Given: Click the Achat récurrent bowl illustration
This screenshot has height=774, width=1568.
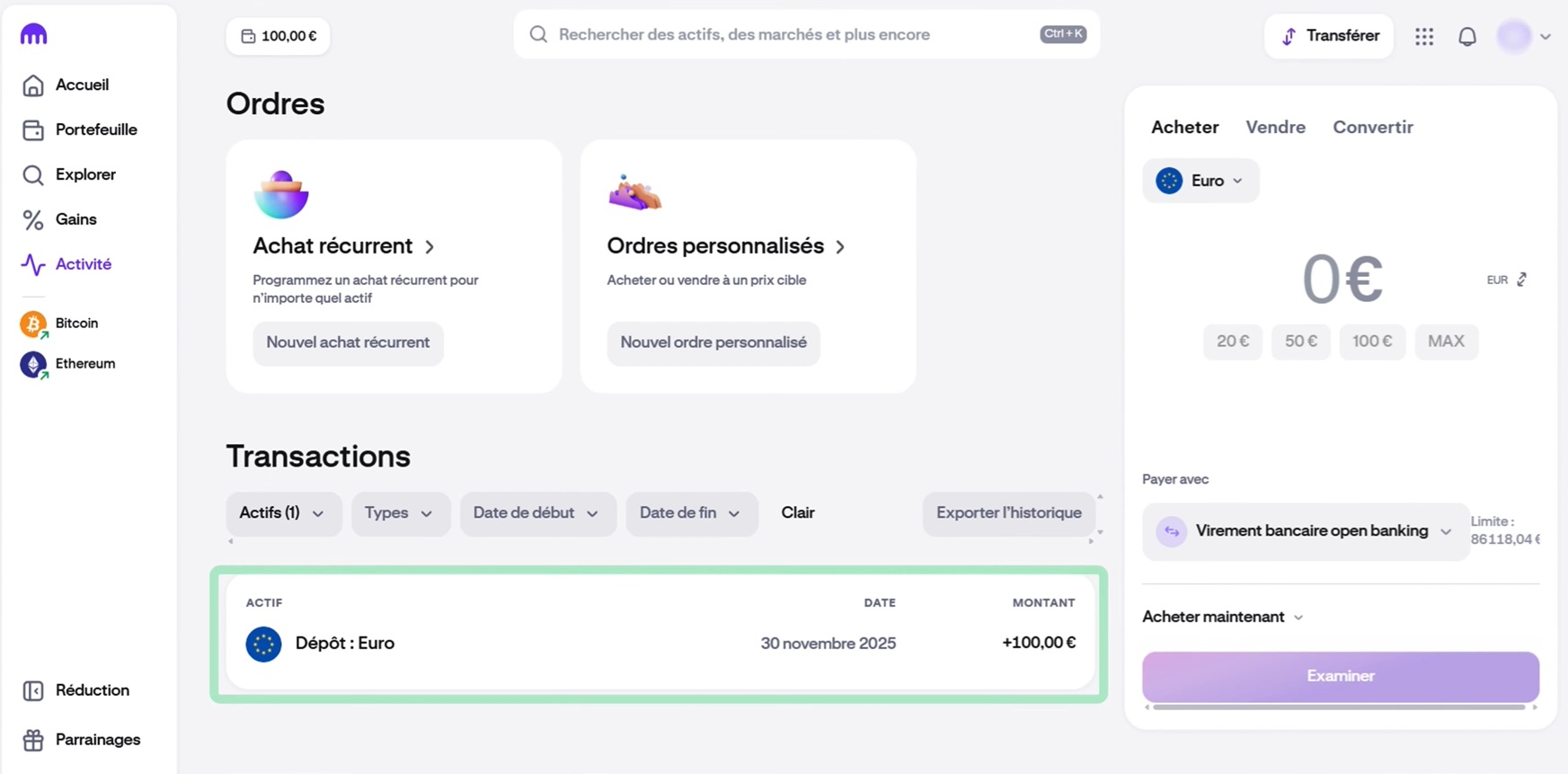Looking at the screenshot, I should (x=281, y=194).
